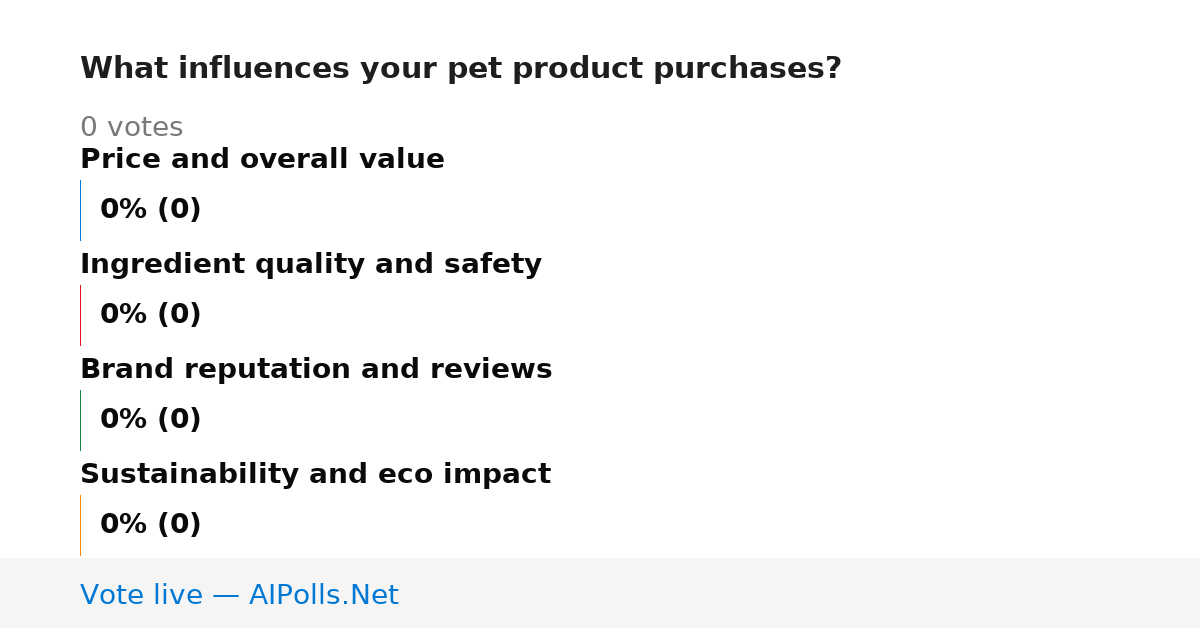Screen dimensions: 1200x628
Task: Click the orange bar for Sustainability and eco impact
Action: click(80, 525)
